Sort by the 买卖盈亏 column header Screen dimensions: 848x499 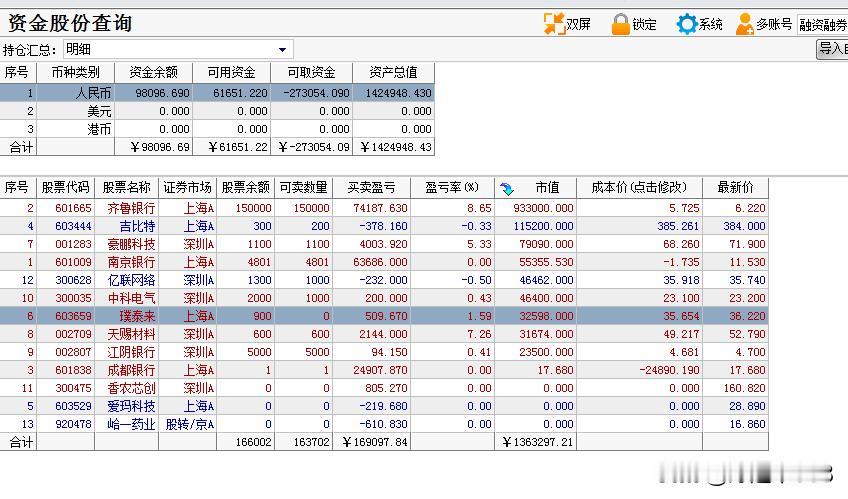pyautogui.click(x=372, y=188)
